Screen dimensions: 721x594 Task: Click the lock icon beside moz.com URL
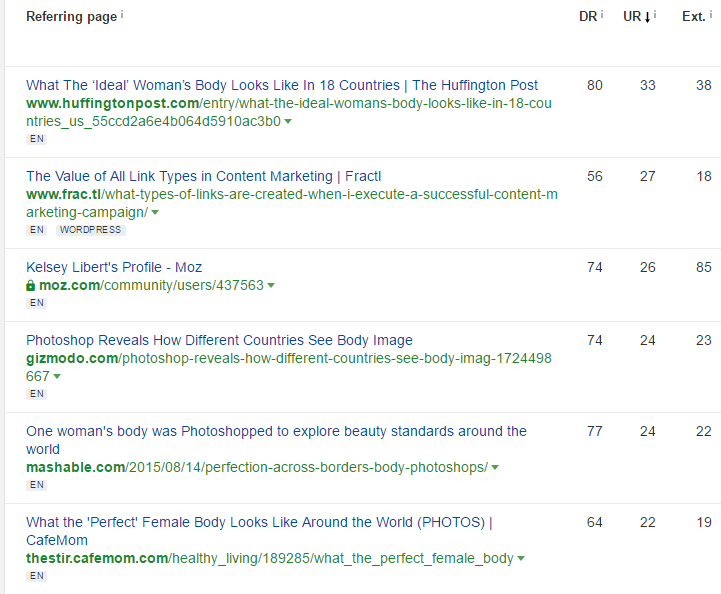click(x=31, y=286)
